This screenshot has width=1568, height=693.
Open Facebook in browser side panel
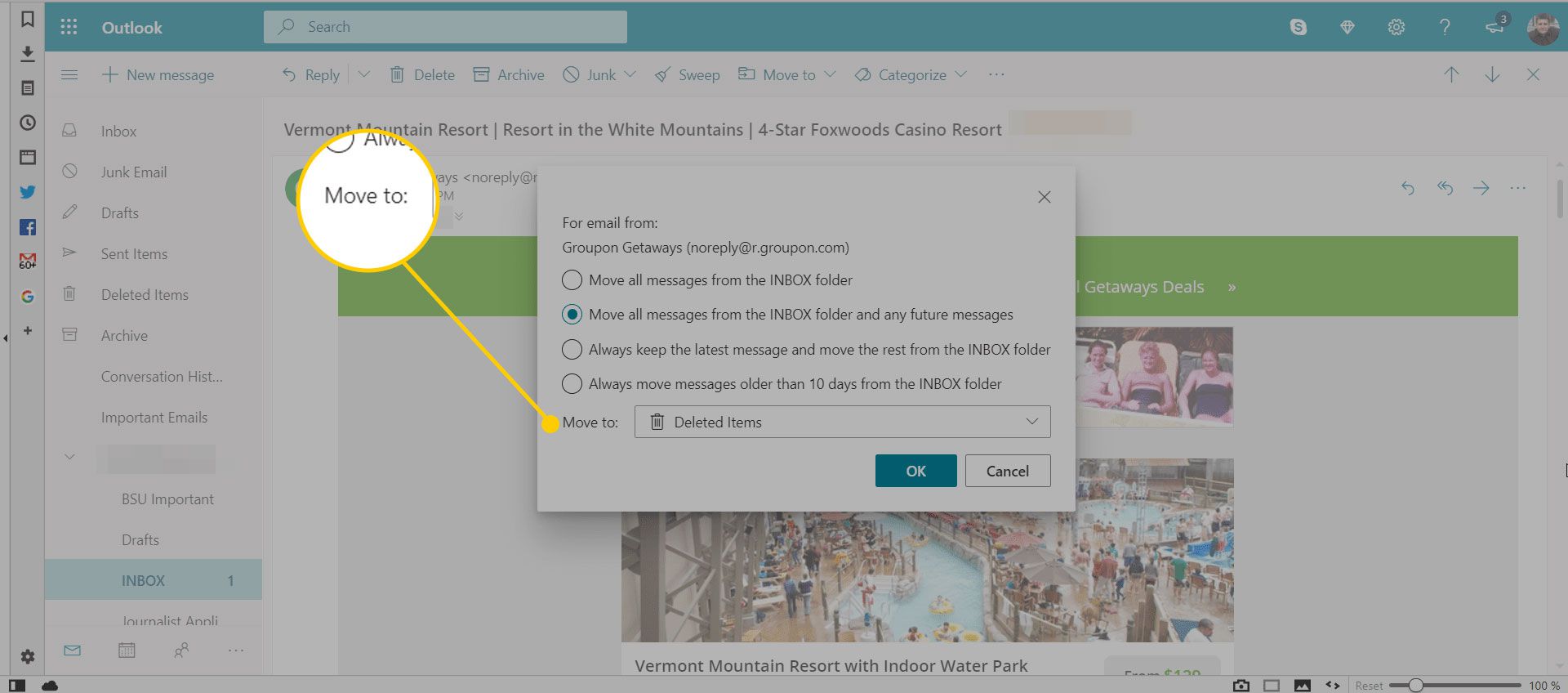(27, 227)
